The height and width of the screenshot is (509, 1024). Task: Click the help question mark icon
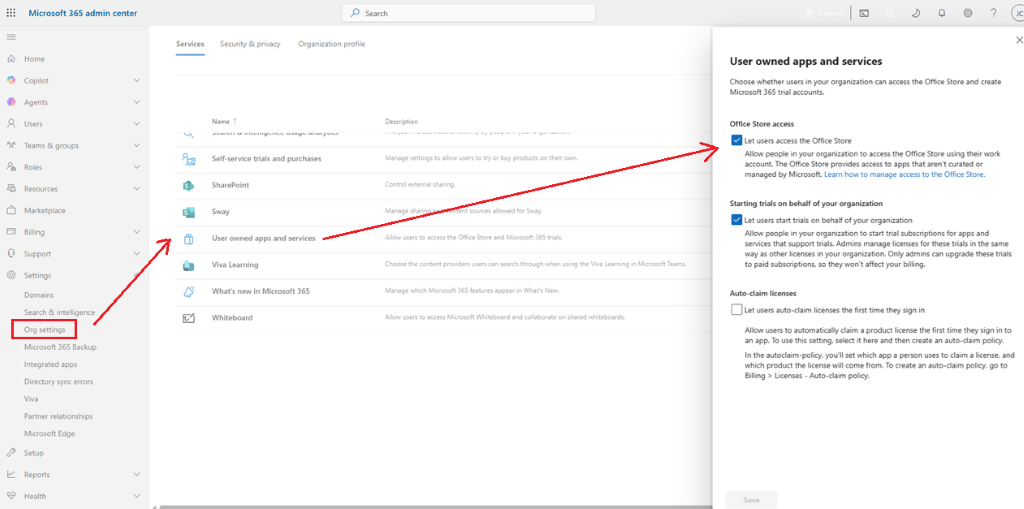click(x=993, y=13)
